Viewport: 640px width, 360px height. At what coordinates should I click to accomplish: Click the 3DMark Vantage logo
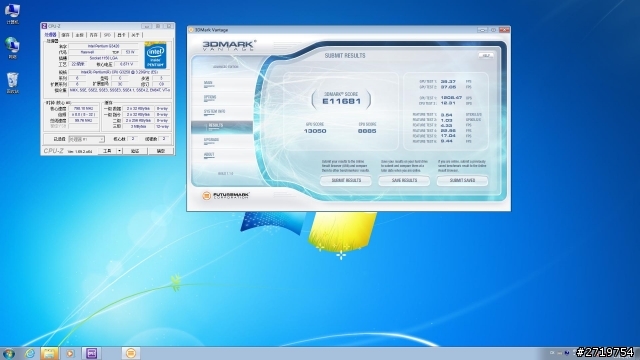229,45
